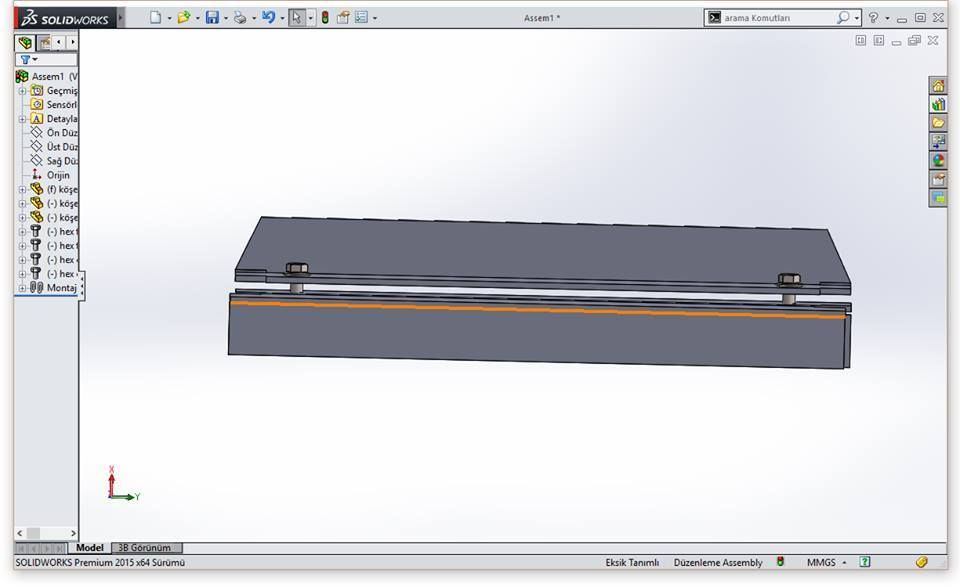Screen dimensions: 960x587
Task: Toggle rebuild status indicator in status bar
Action: (781, 562)
